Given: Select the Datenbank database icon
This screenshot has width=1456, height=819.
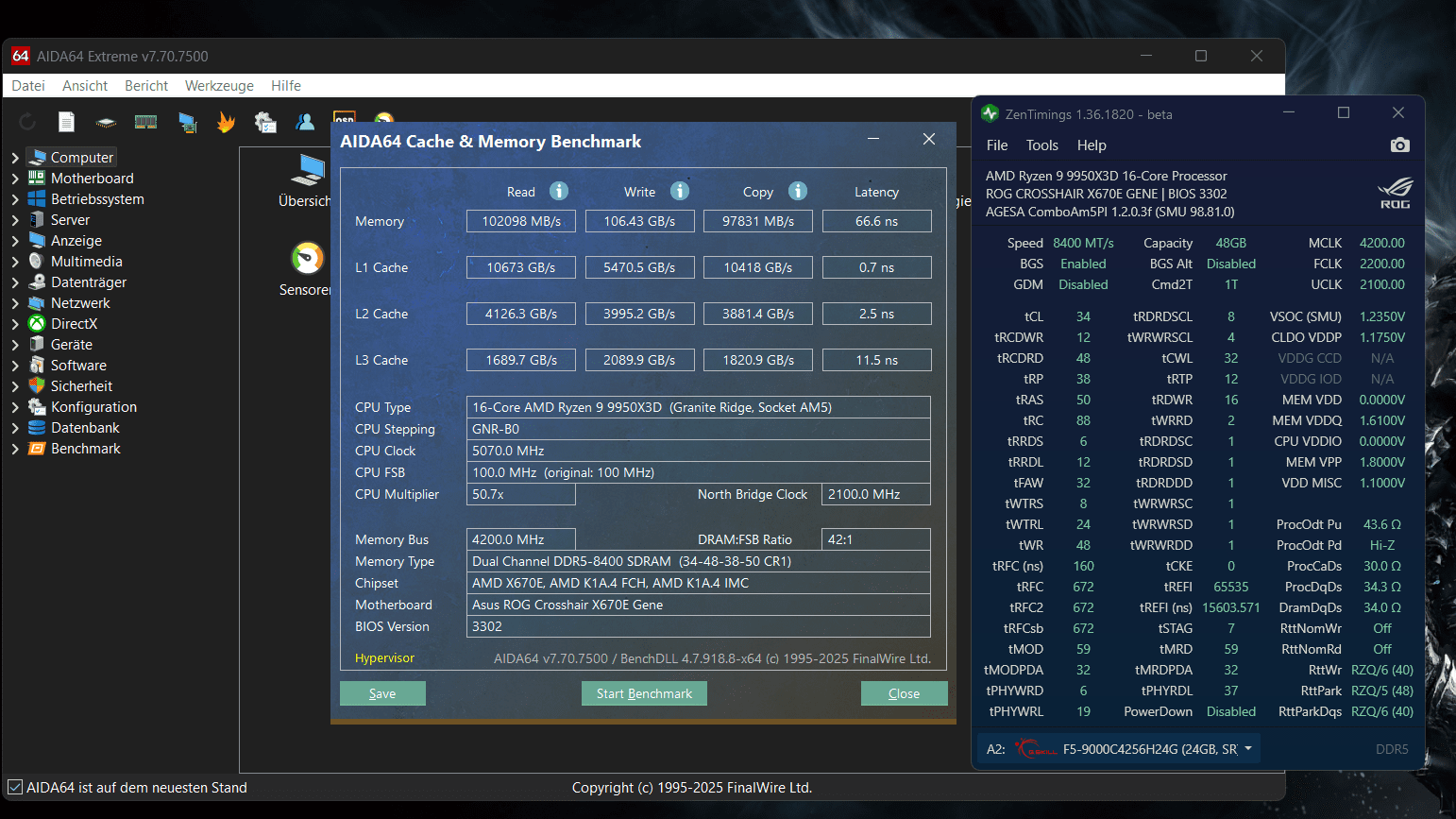Looking at the screenshot, I should [x=37, y=427].
